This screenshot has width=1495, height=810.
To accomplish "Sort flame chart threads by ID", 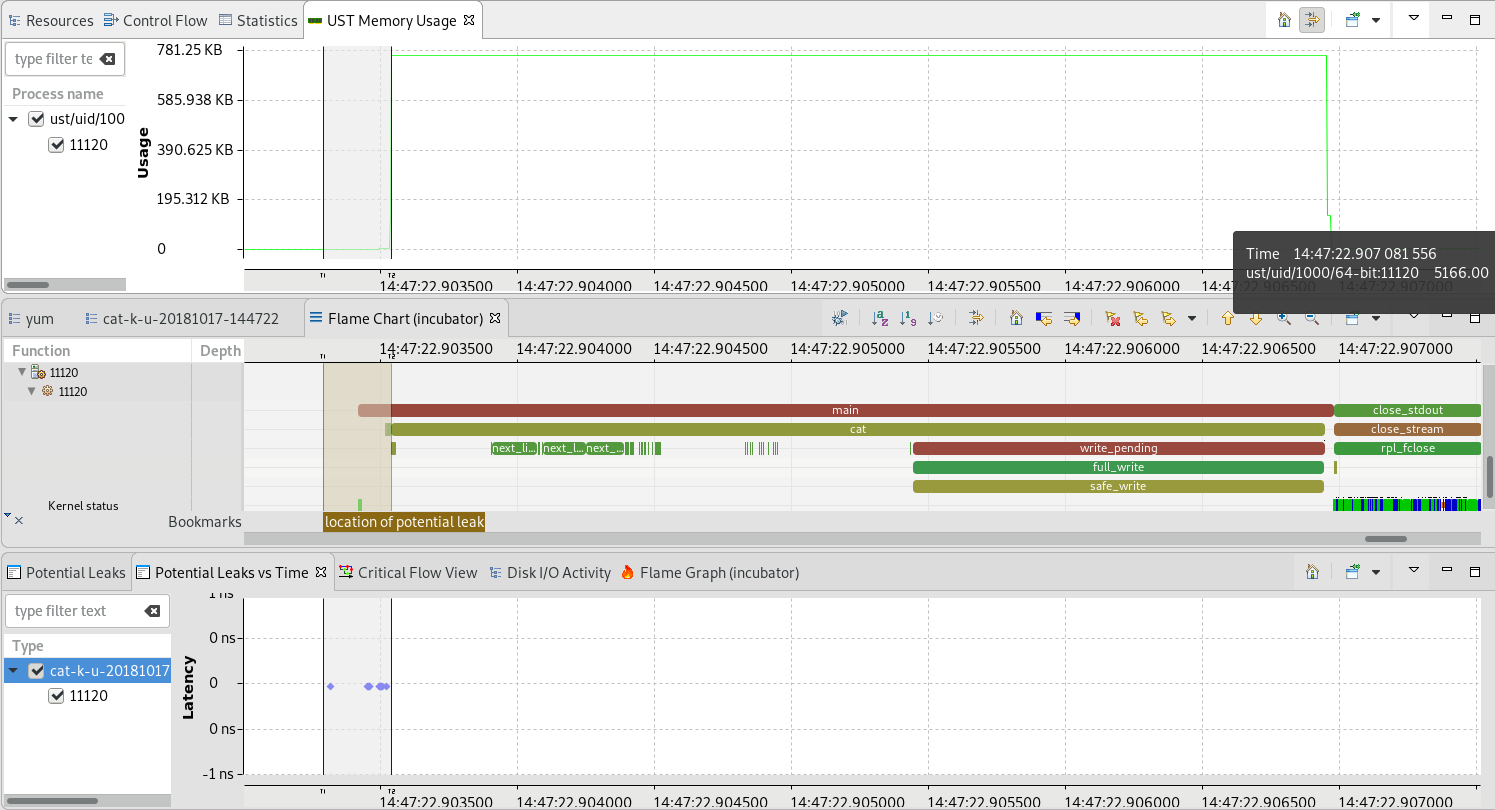I will (908, 318).
